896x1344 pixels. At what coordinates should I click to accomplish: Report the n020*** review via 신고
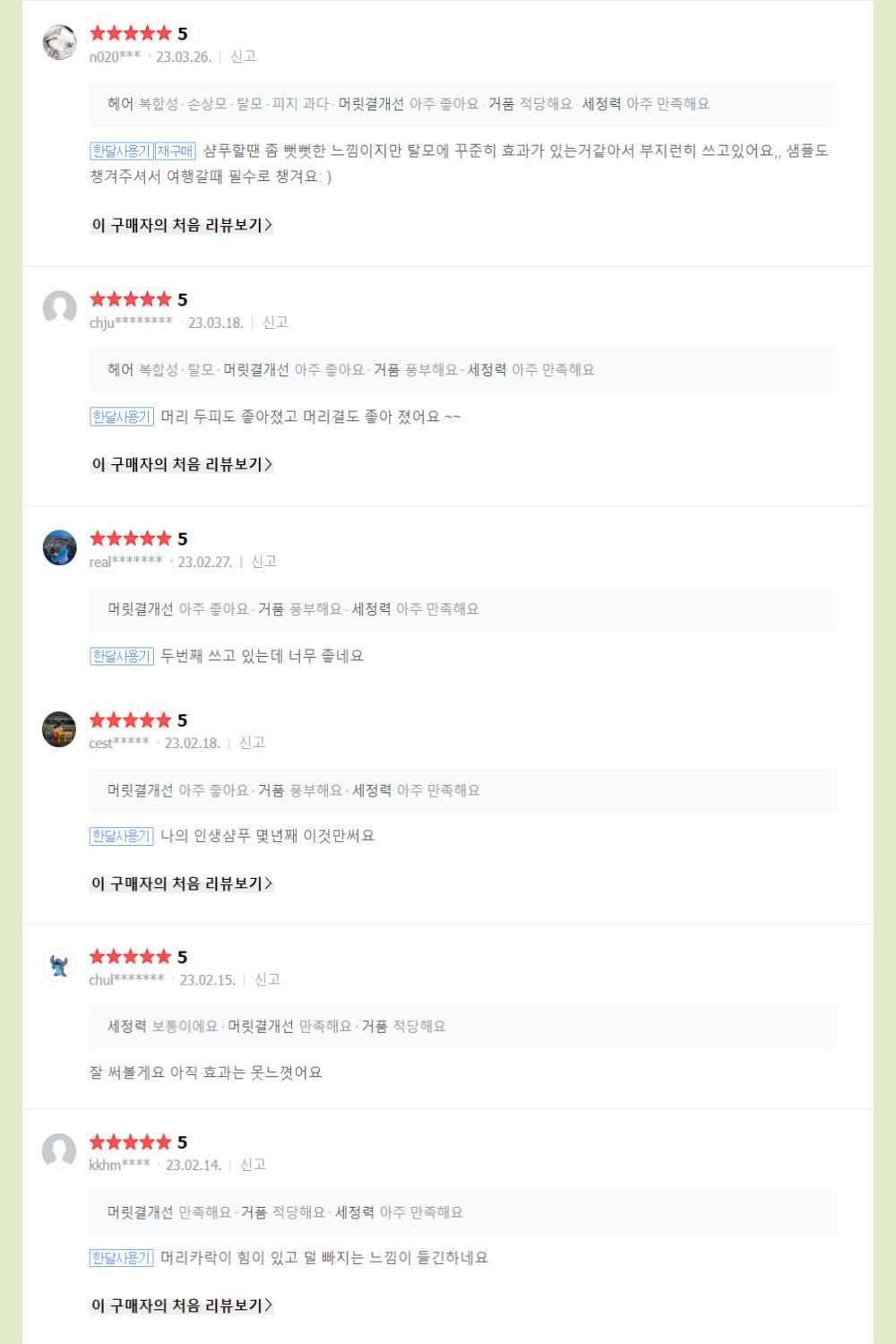tap(244, 56)
